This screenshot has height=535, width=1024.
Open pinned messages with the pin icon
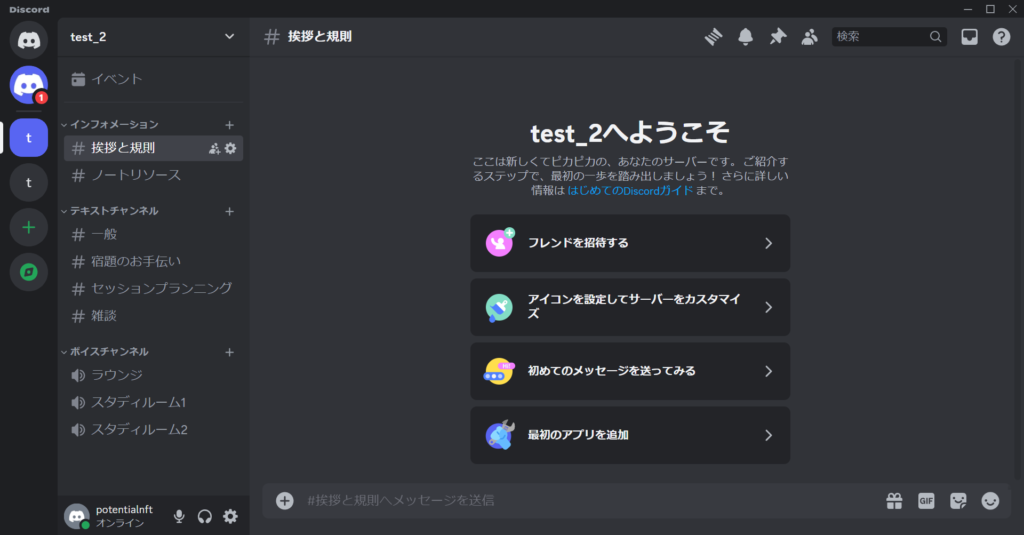(x=777, y=37)
